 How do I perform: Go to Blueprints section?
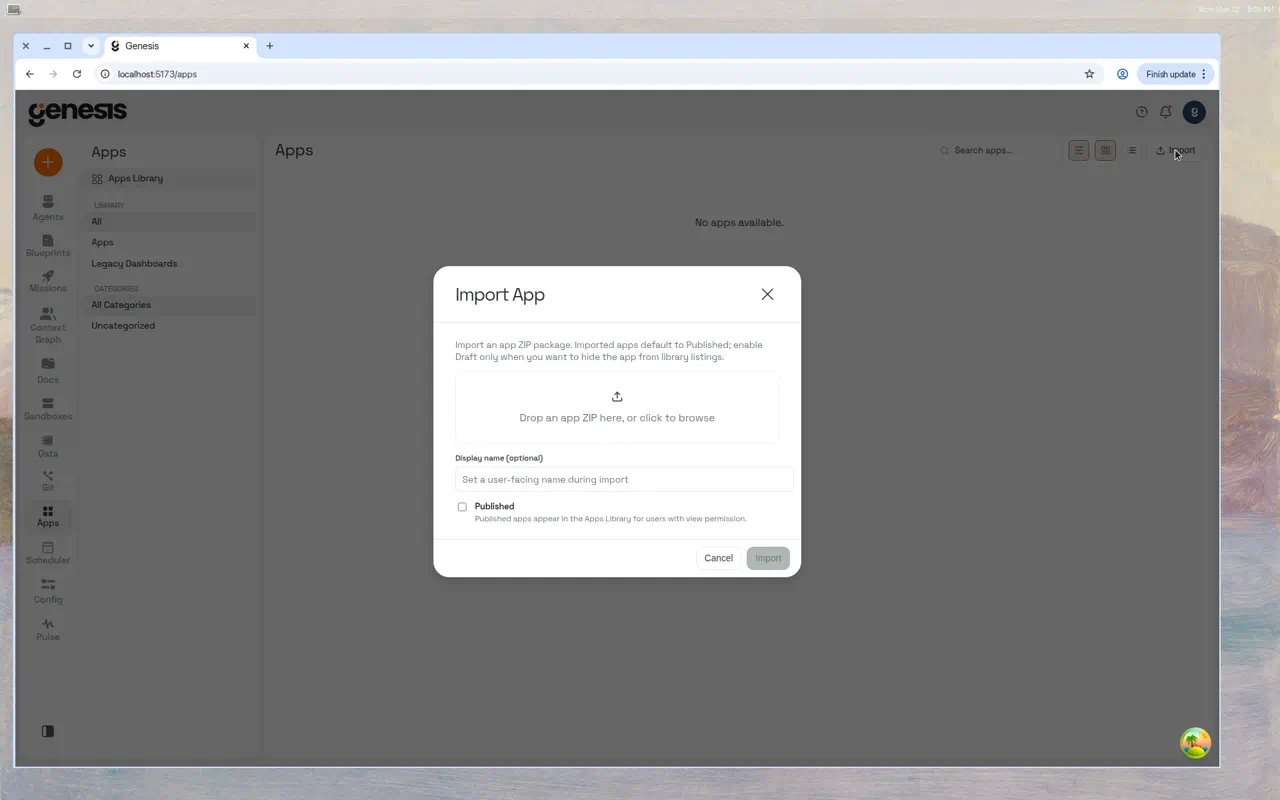[x=48, y=246]
